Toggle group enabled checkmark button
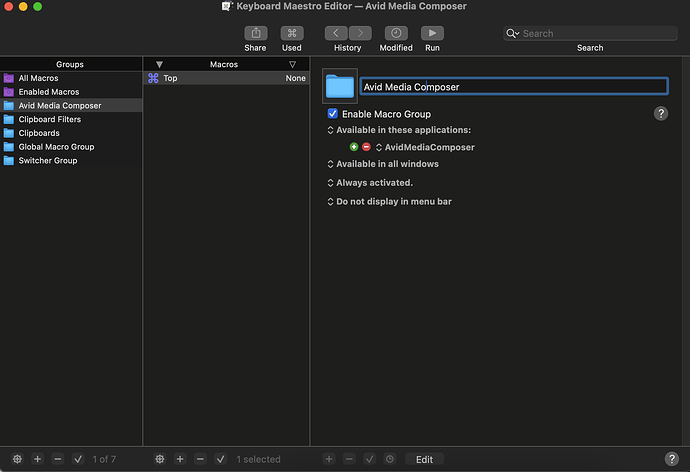This screenshot has height=472, width=690. pyautogui.click(x=78, y=459)
